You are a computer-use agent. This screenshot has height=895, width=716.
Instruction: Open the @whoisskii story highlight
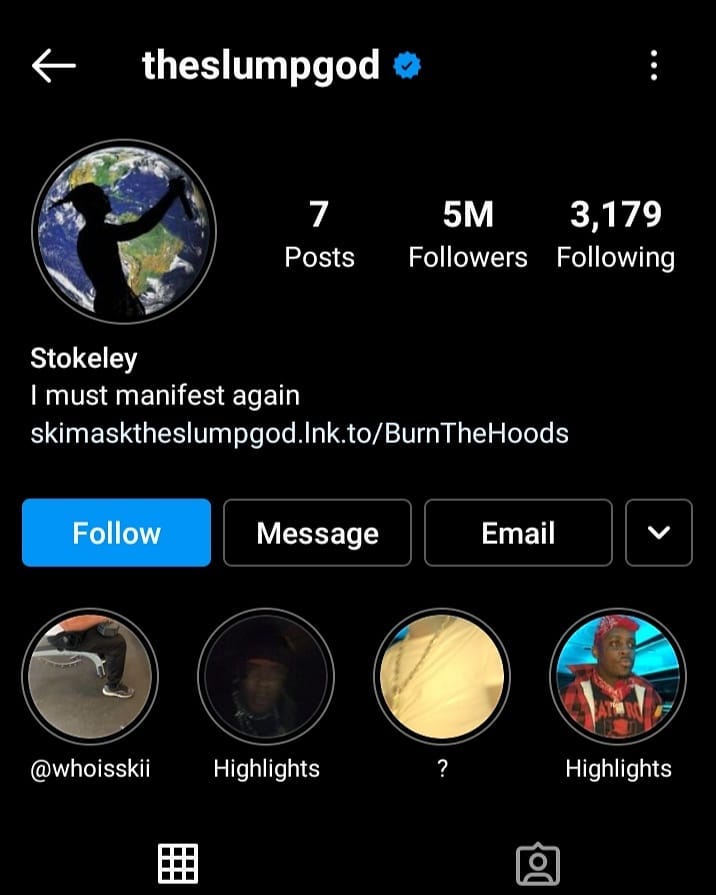click(x=90, y=676)
